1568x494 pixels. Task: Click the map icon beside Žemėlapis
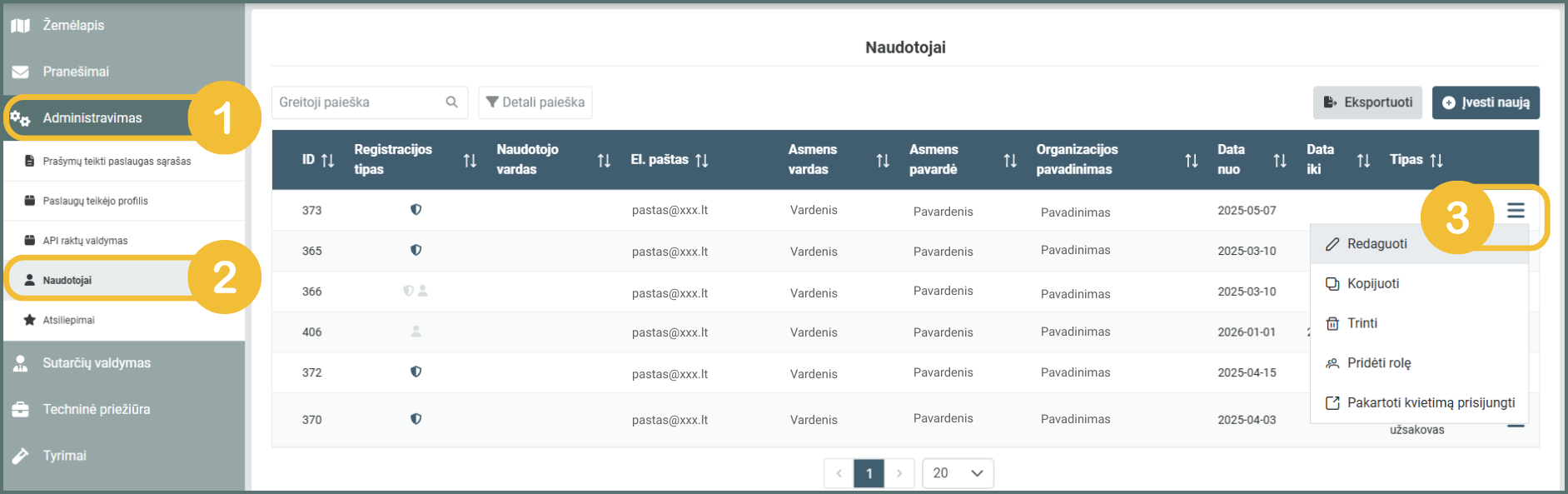(x=21, y=26)
